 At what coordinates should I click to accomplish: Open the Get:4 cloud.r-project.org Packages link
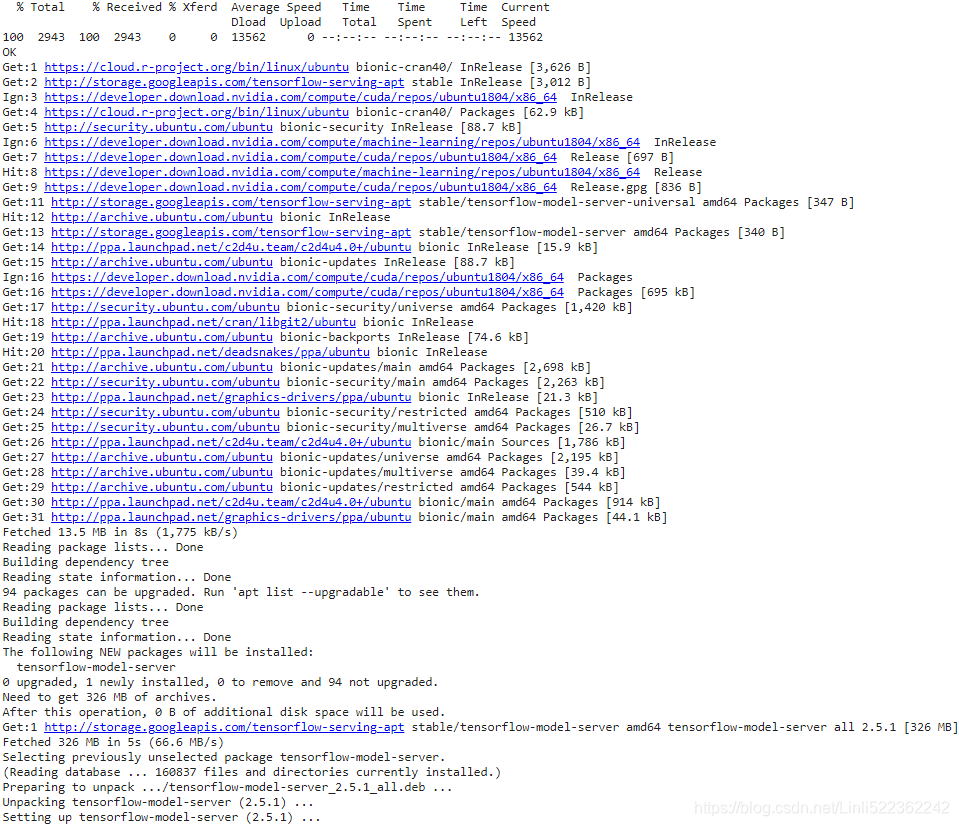[196, 112]
